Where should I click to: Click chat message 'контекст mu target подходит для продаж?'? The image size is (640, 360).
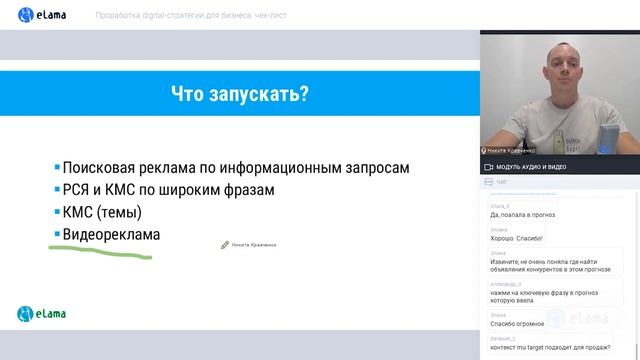click(550, 347)
